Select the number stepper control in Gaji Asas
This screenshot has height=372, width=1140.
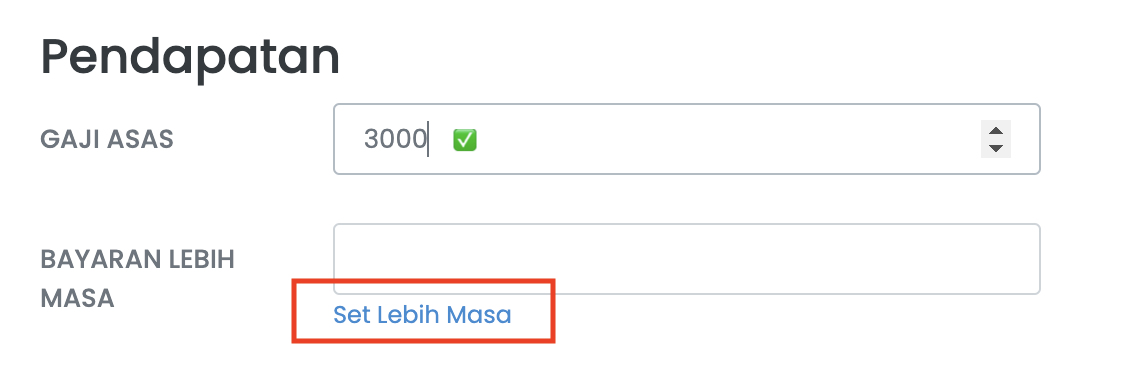point(996,139)
